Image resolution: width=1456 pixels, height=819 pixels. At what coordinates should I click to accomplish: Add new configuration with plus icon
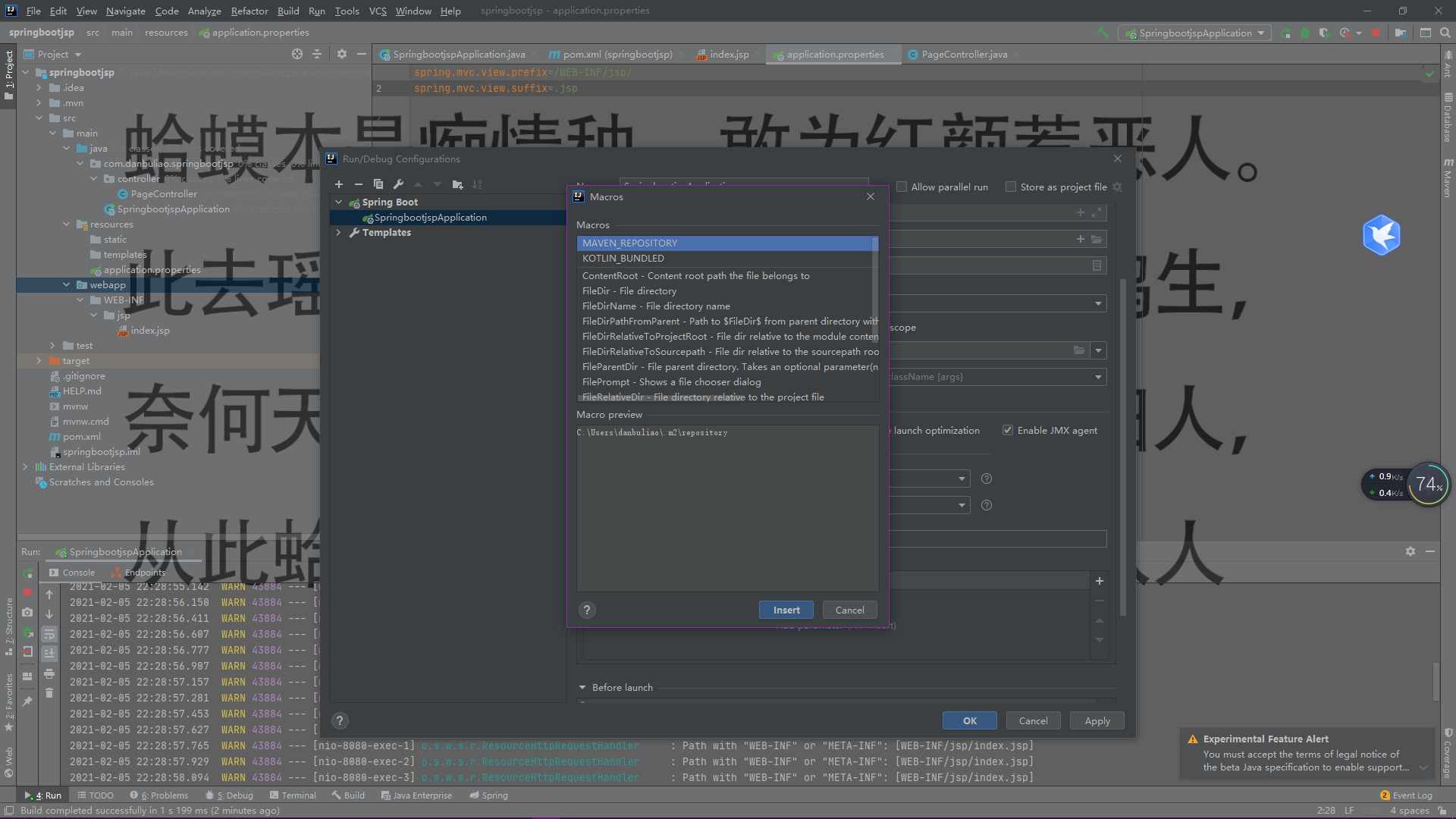click(339, 184)
